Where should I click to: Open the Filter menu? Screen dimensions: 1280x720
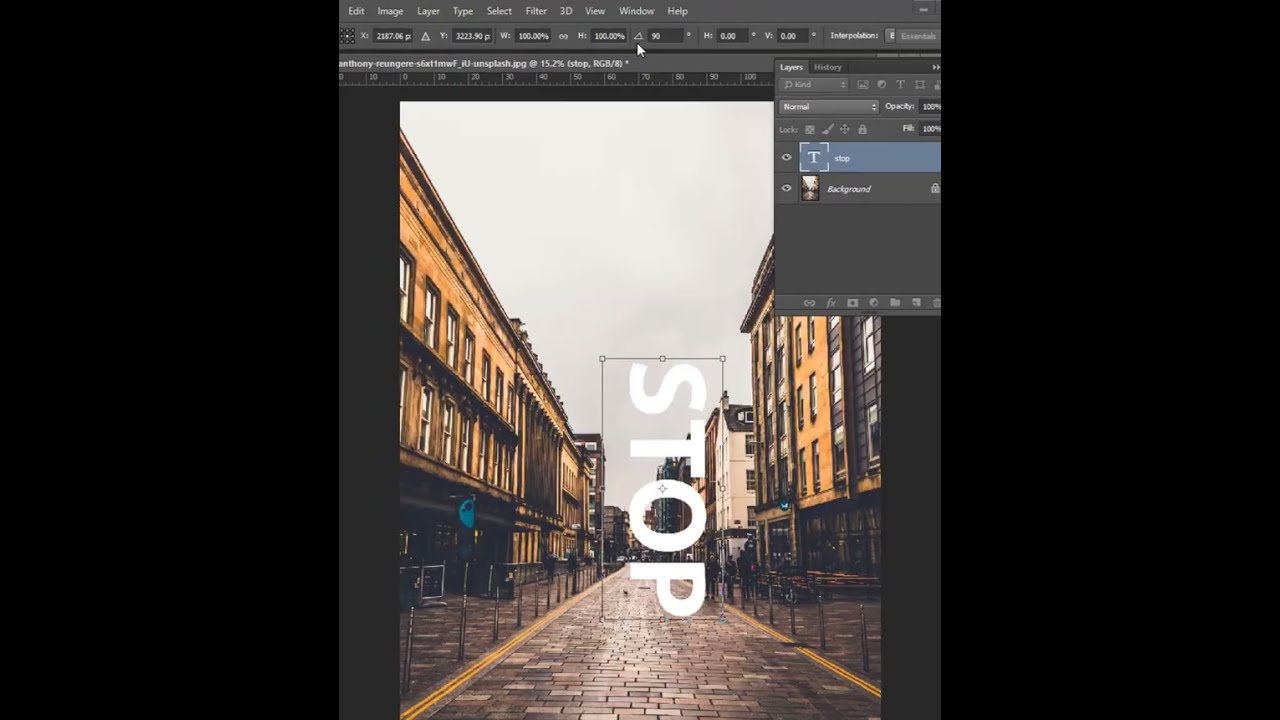point(536,11)
